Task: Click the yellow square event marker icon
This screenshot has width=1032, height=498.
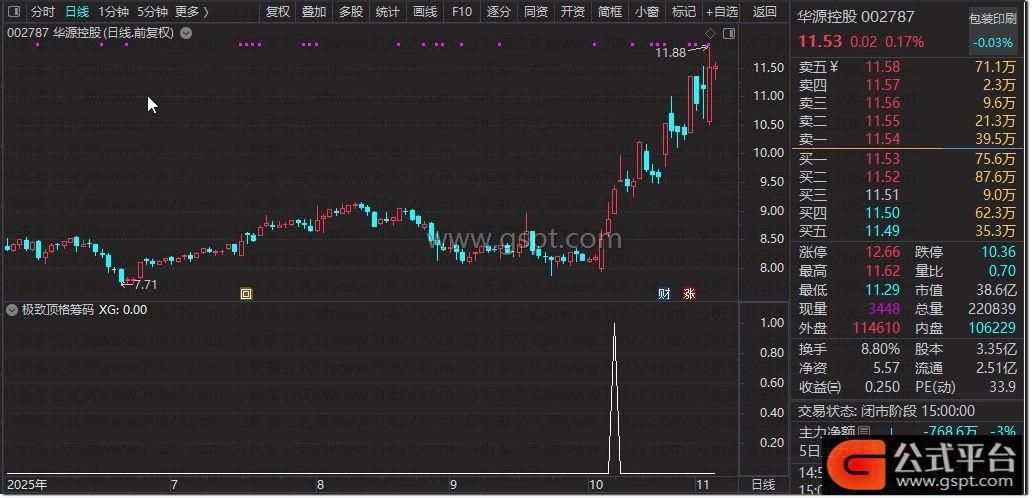Action: (246, 293)
